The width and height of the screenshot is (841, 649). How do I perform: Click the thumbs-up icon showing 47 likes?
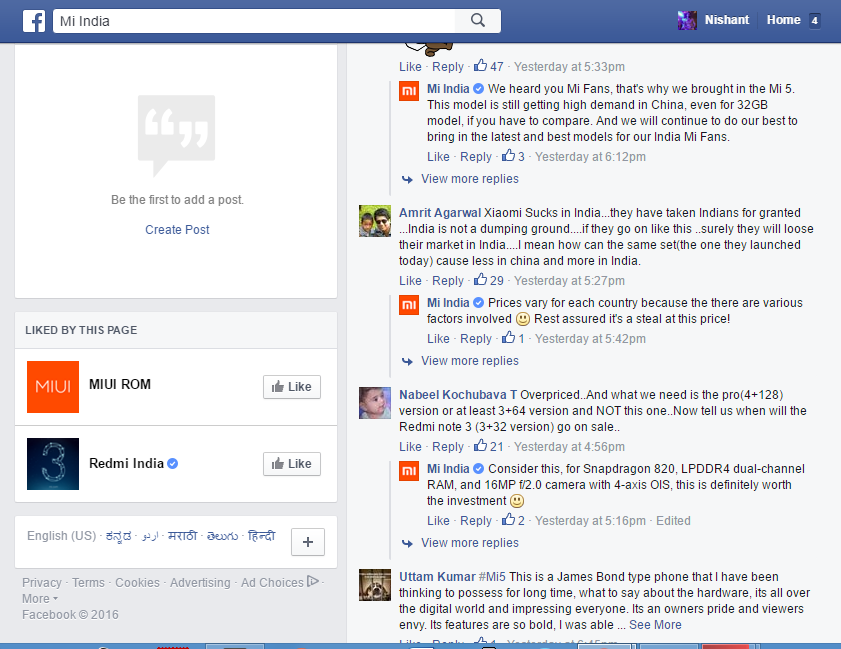[x=481, y=66]
